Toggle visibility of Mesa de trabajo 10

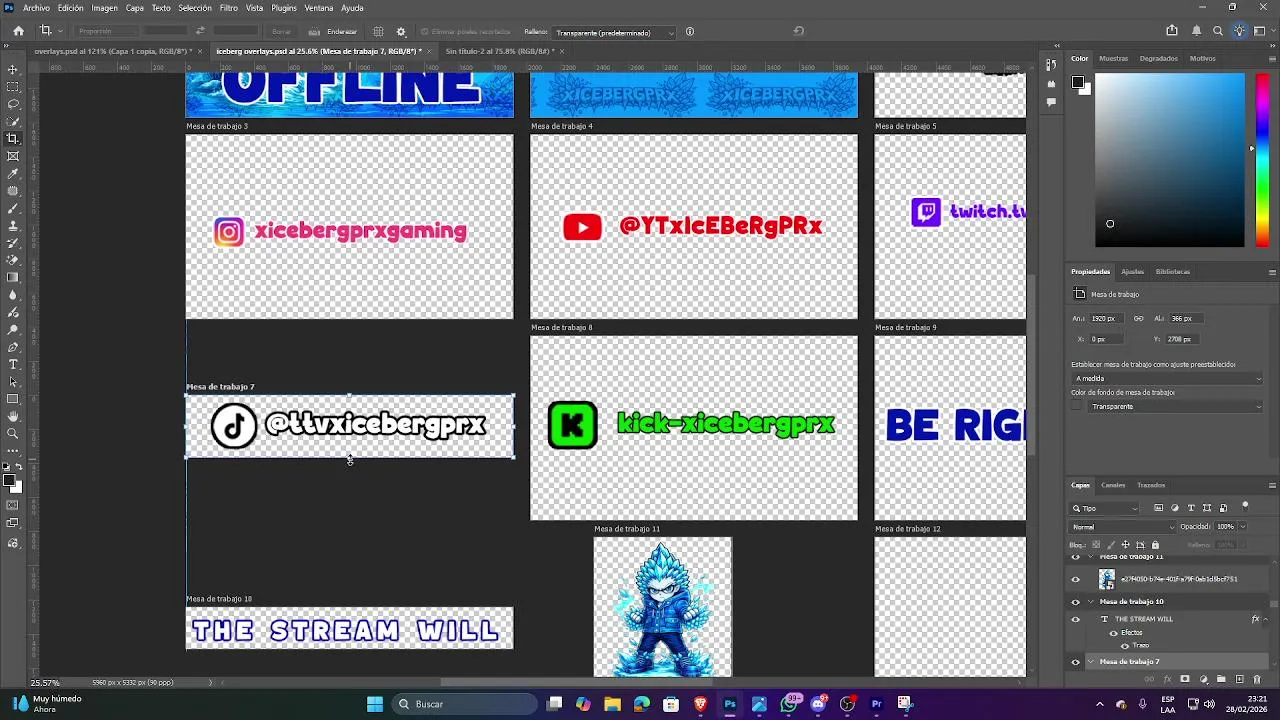click(1076, 602)
